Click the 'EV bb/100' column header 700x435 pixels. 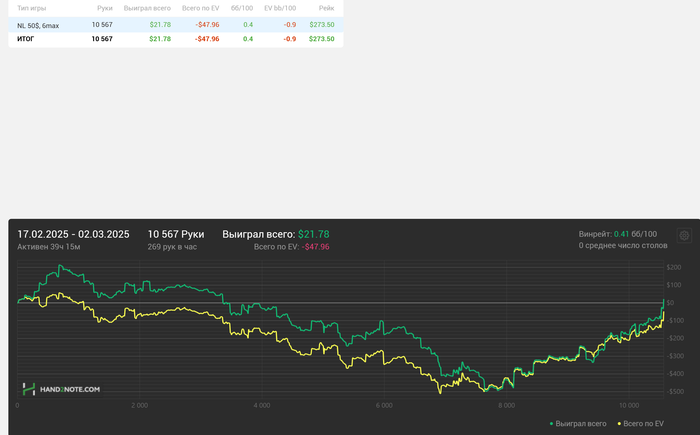tap(280, 8)
